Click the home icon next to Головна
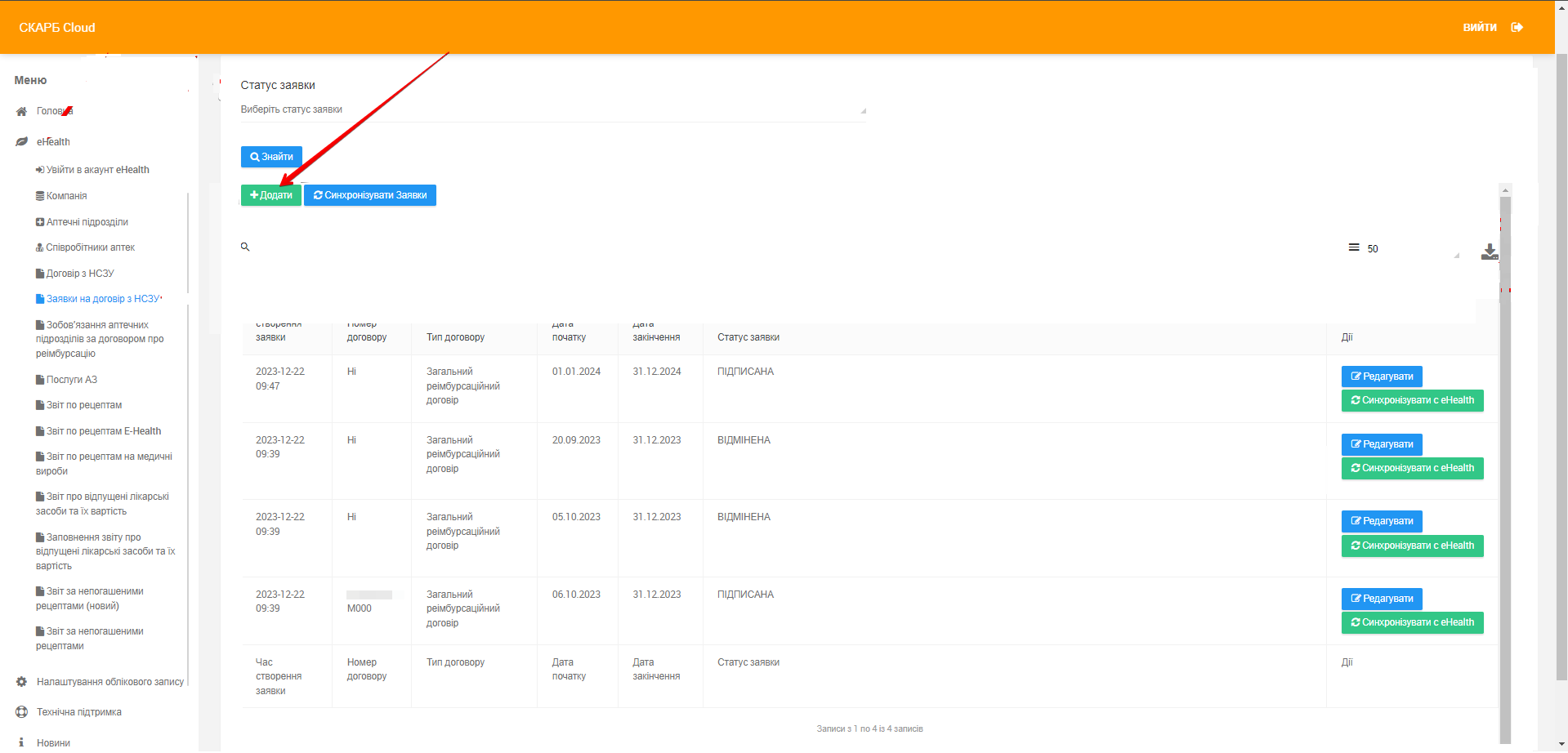The width and height of the screenshot is (1568, 753). point(22,112)
